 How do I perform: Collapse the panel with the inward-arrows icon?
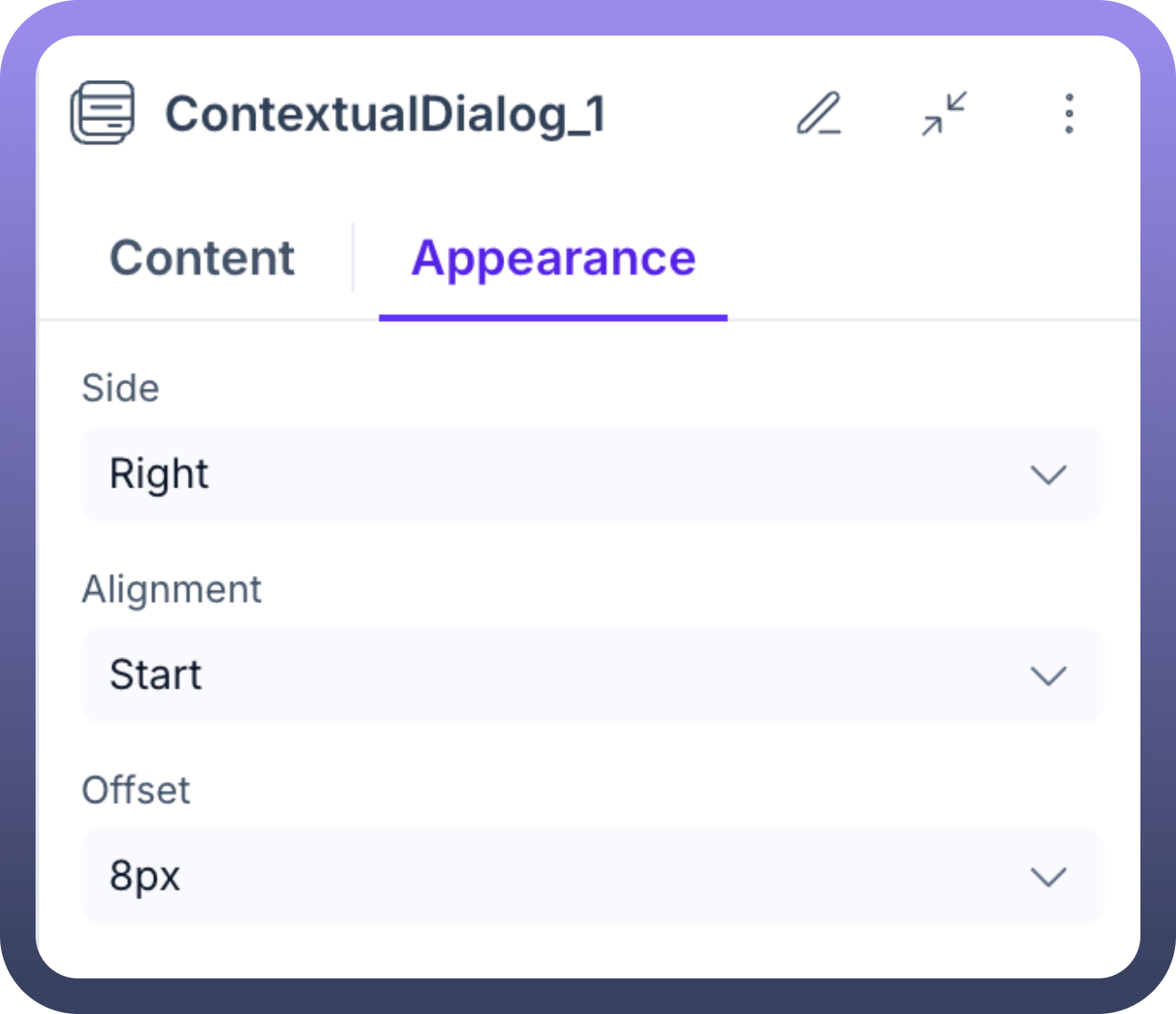pyautogui.click(x=944, y=114)
